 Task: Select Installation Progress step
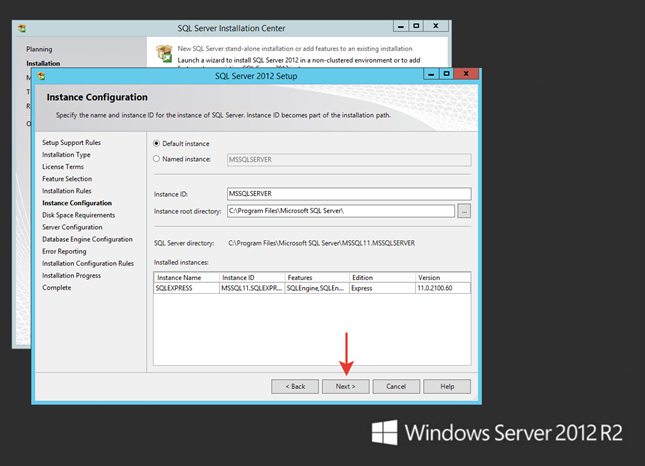coord(71,276)
